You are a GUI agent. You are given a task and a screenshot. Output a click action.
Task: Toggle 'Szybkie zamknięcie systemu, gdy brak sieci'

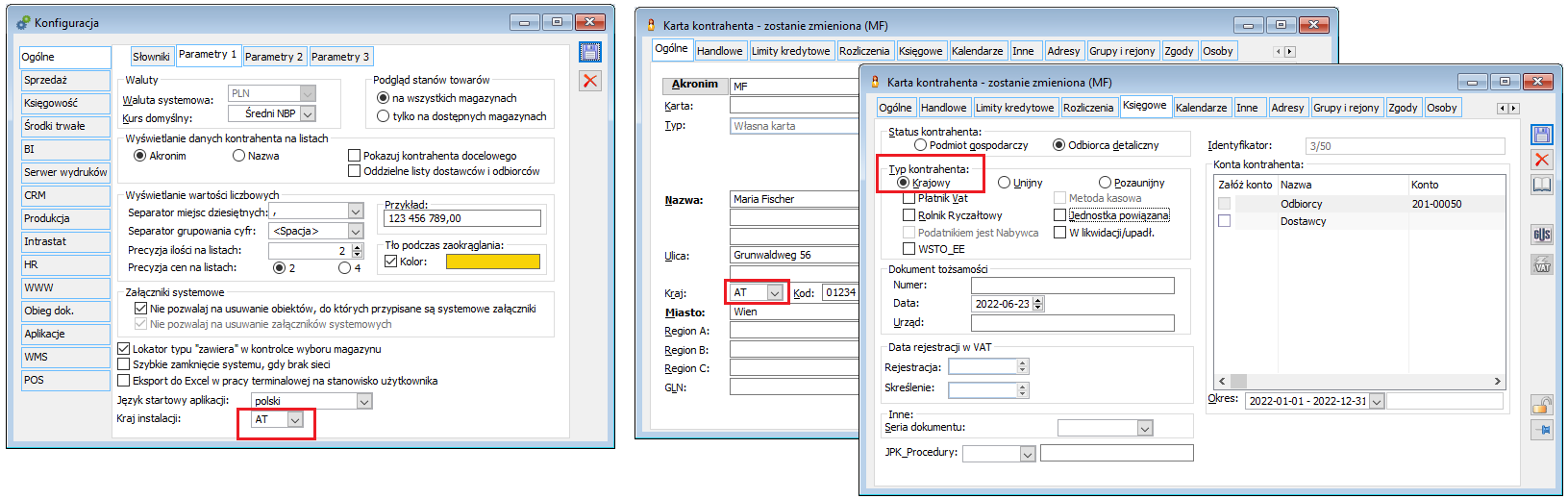123,364
